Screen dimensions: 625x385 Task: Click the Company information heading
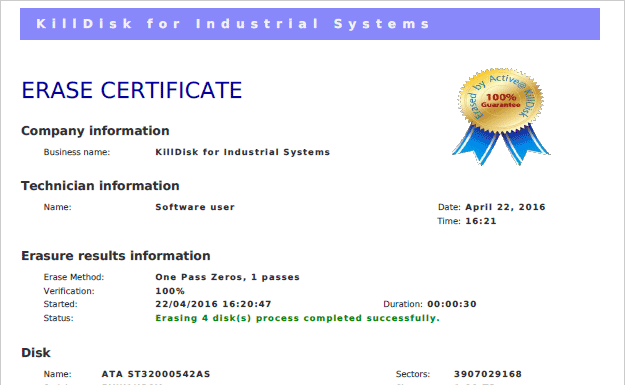pos(95,131)
